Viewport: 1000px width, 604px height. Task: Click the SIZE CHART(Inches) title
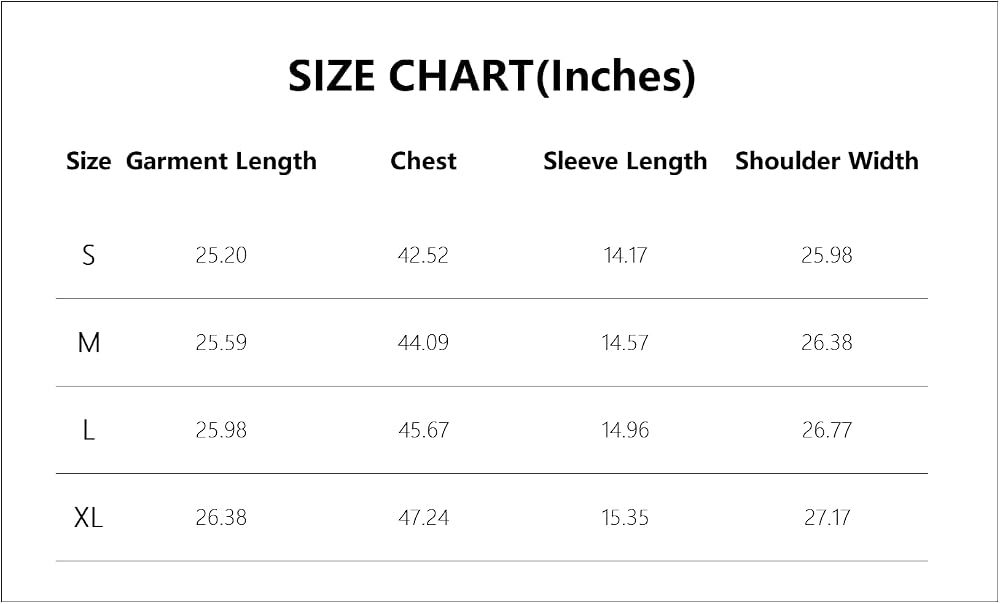tap(491, 77)
